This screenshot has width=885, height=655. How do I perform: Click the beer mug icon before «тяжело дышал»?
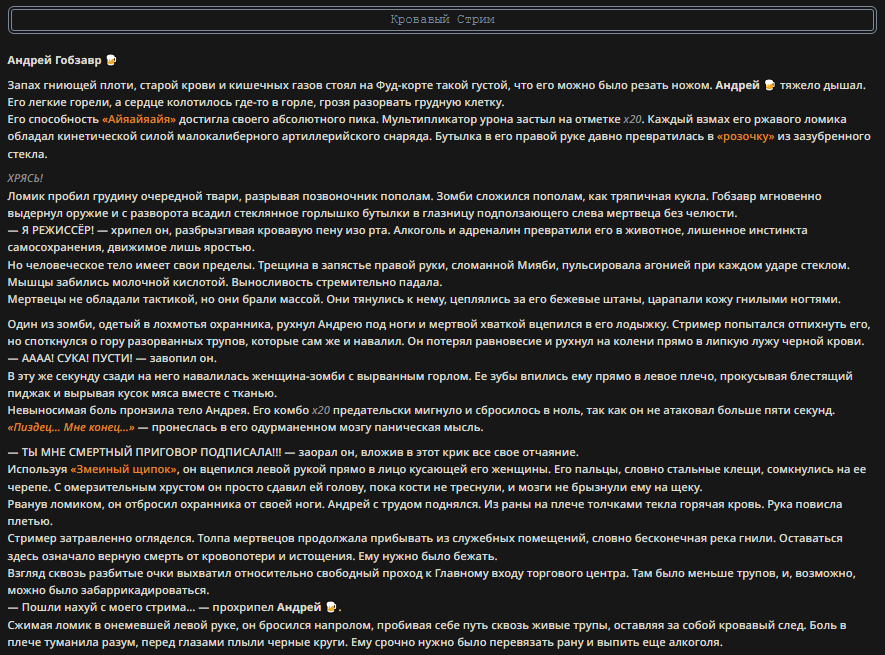tap(770, 85)
